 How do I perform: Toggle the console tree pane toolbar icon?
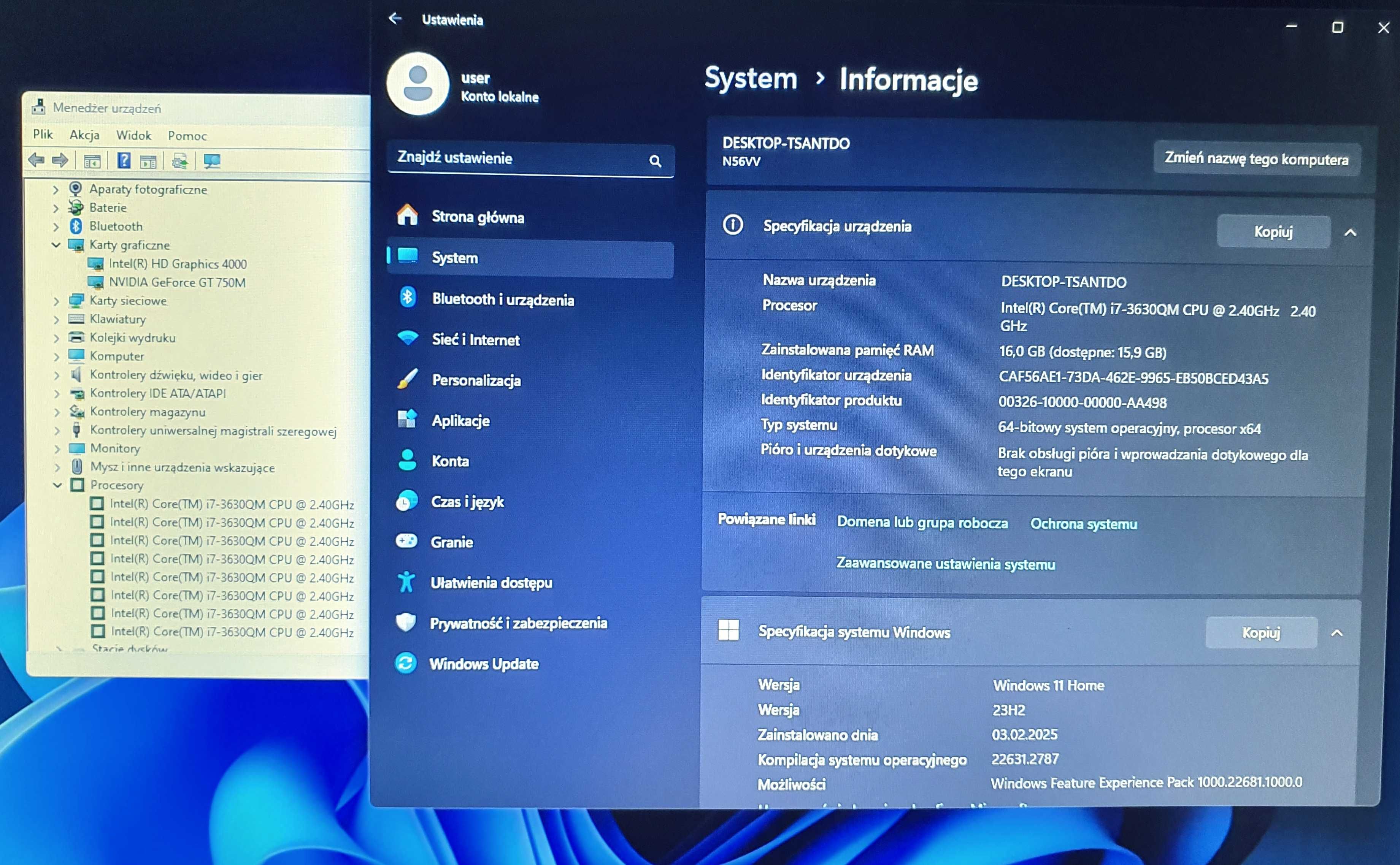[92, 161]
